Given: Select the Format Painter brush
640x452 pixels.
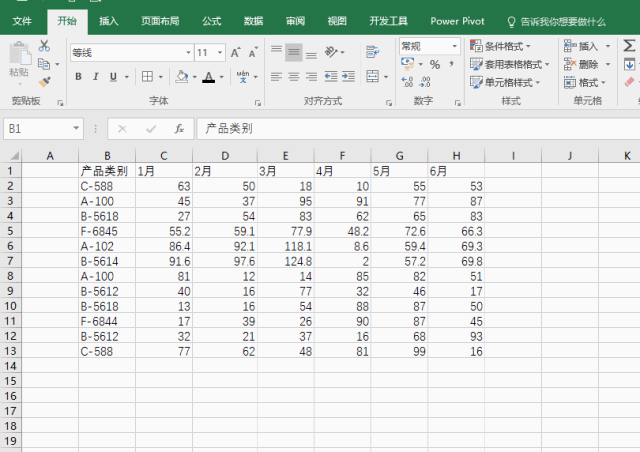Looking at the screenshot, I should 44,81.
